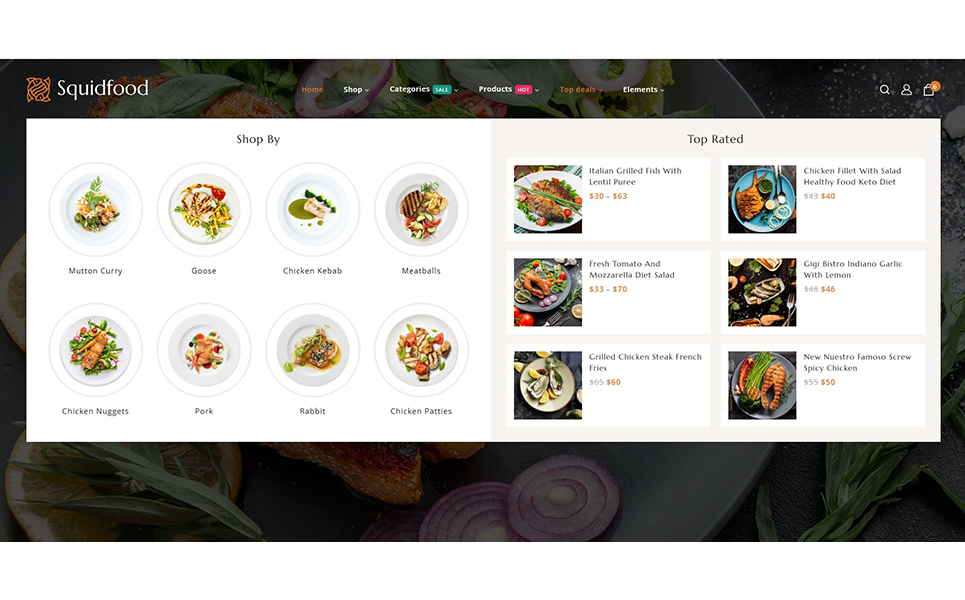Screen dimensions: 965x600
Task: Choose the Rabbit category plate image
Action: point(313,350)
